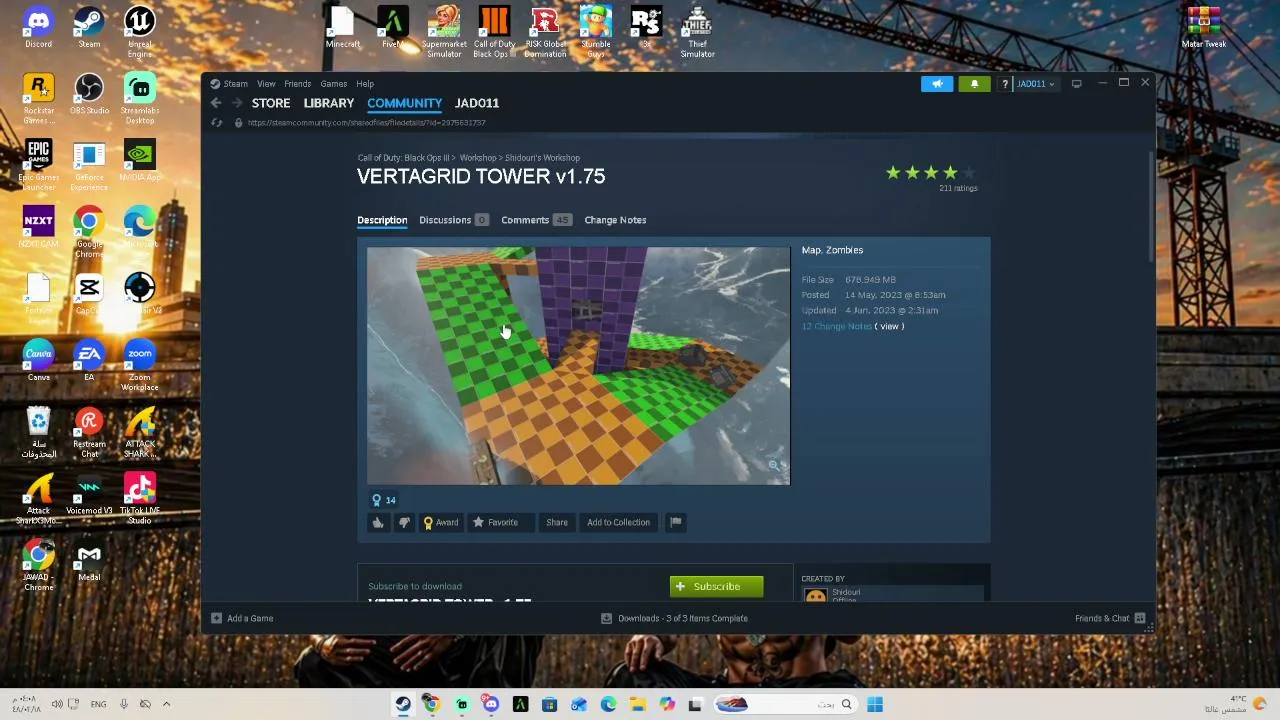
Task: Open Supermarket Simulator desktop shortcut
Action: tap(444, 33)
